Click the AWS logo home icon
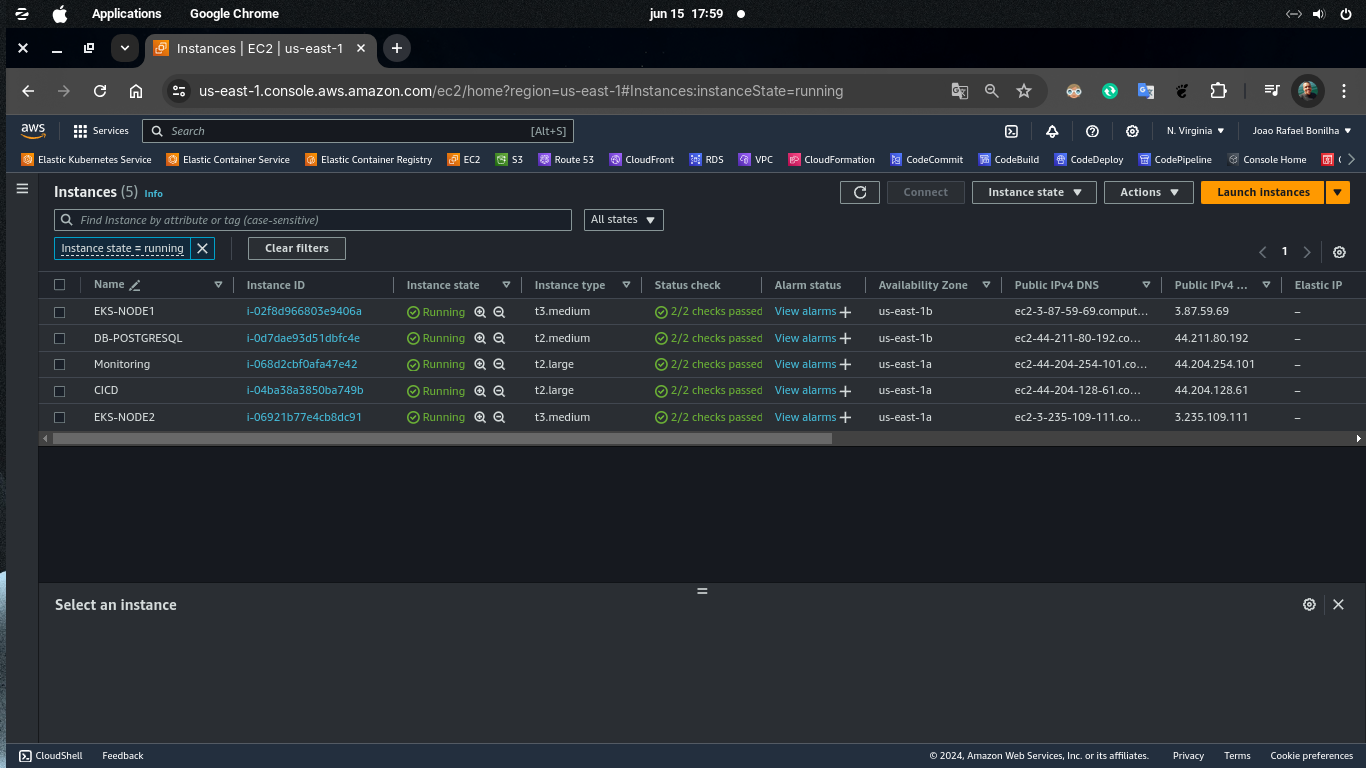The height and width of the screenshot is (768, 1366). coord(33,131)
